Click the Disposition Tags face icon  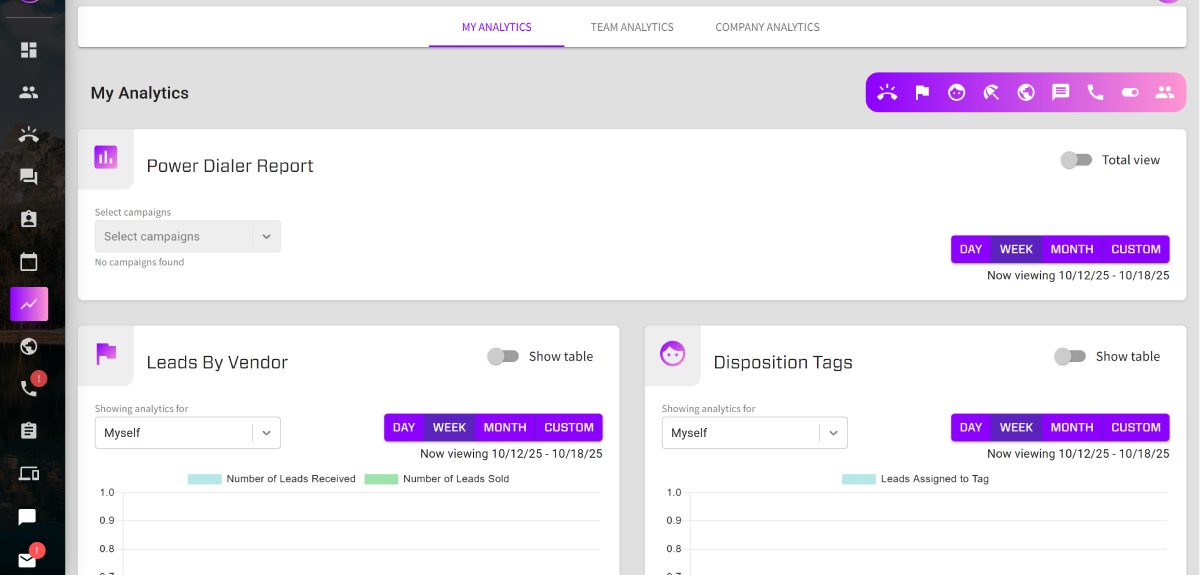(x=673, y=353)
